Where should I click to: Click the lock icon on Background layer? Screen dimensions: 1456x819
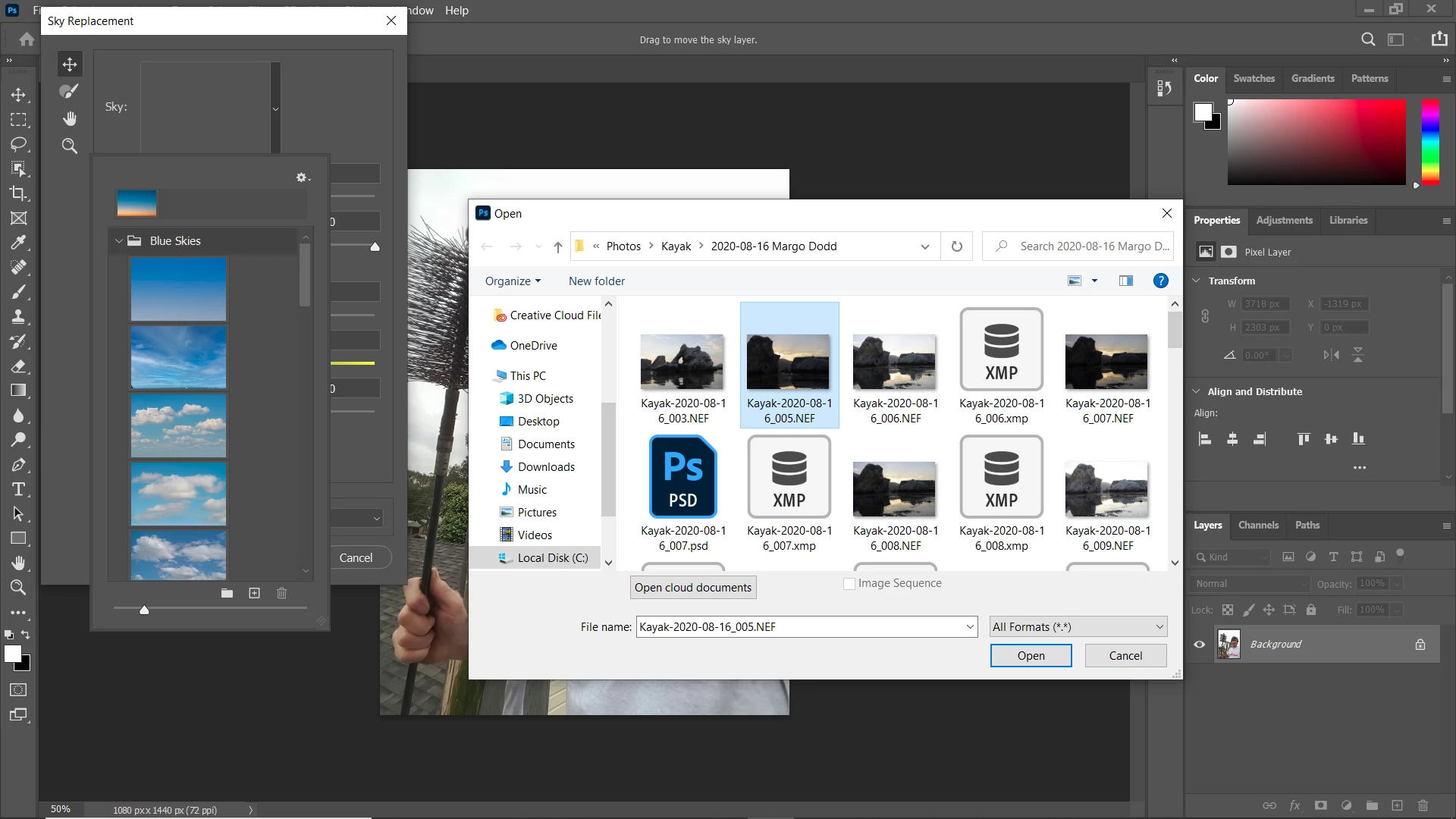(1420, 645)
